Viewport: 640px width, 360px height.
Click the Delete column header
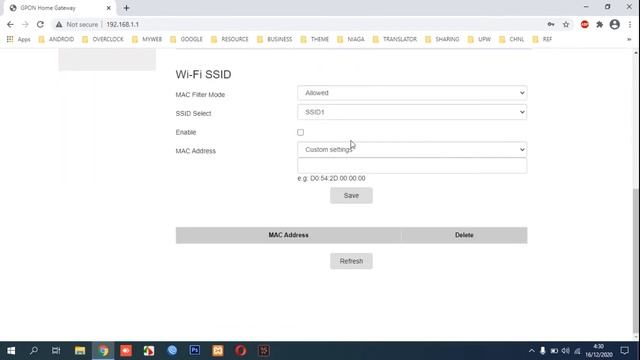[464, 235]
